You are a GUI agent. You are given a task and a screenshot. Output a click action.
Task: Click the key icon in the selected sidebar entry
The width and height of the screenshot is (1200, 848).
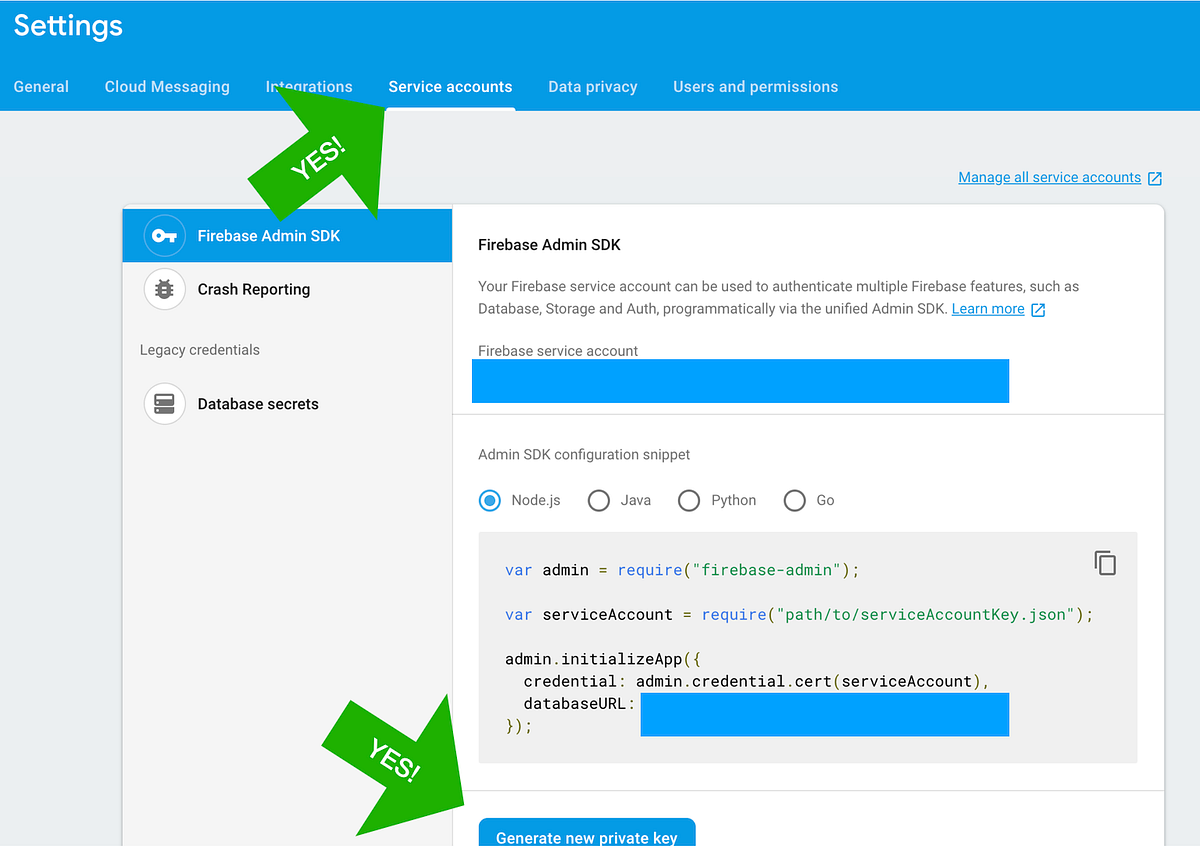pyautogui.click(x=164, y=235)
